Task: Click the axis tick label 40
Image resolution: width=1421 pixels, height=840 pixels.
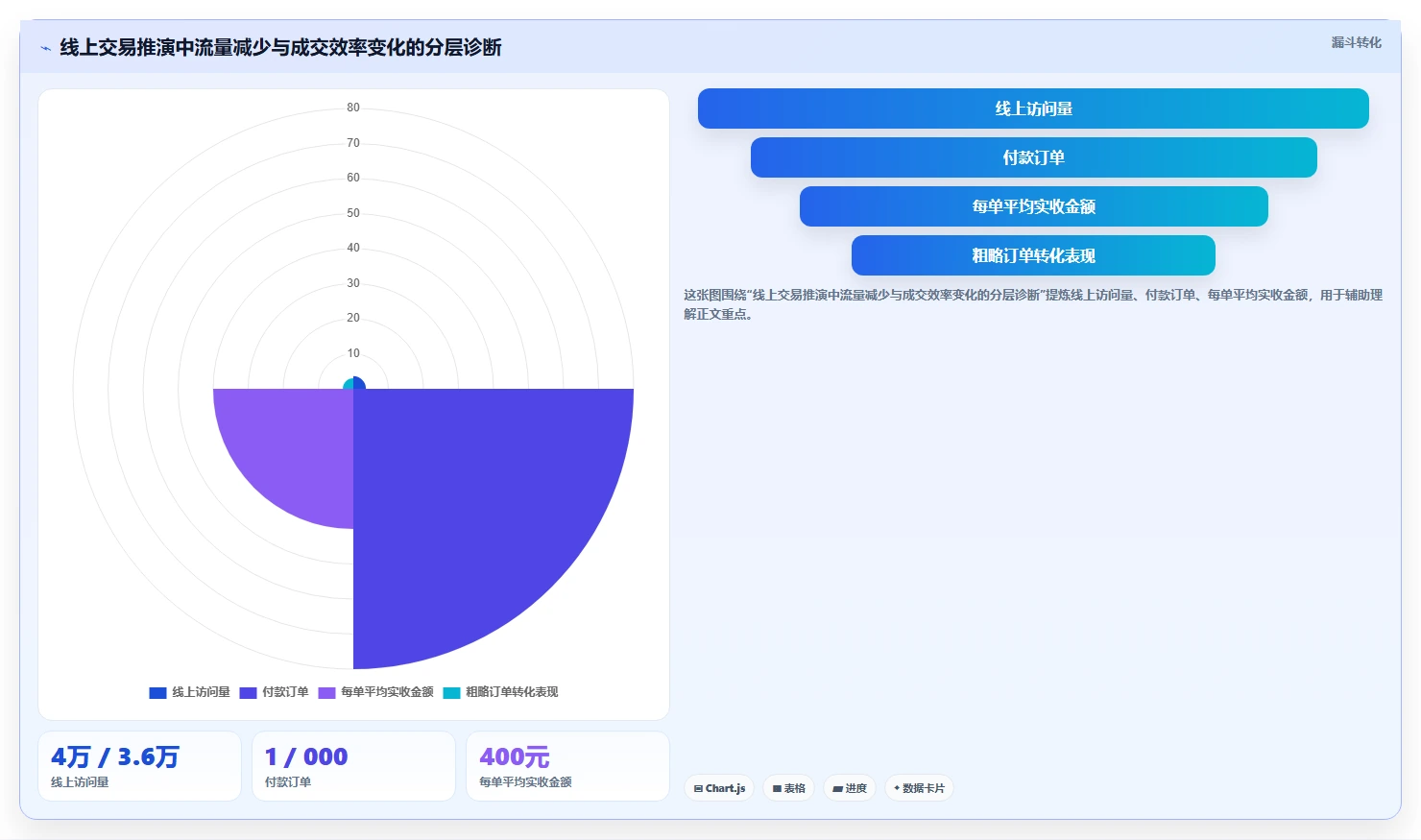Action: [353, 248]
